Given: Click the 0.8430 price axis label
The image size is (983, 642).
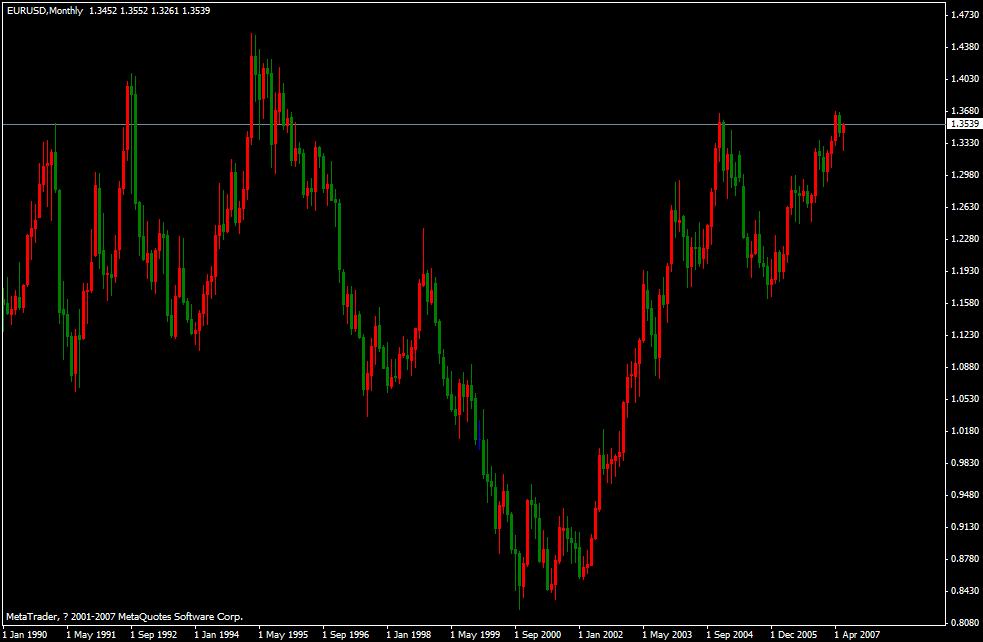Looking at the screenshot, I should click(965, 591).
